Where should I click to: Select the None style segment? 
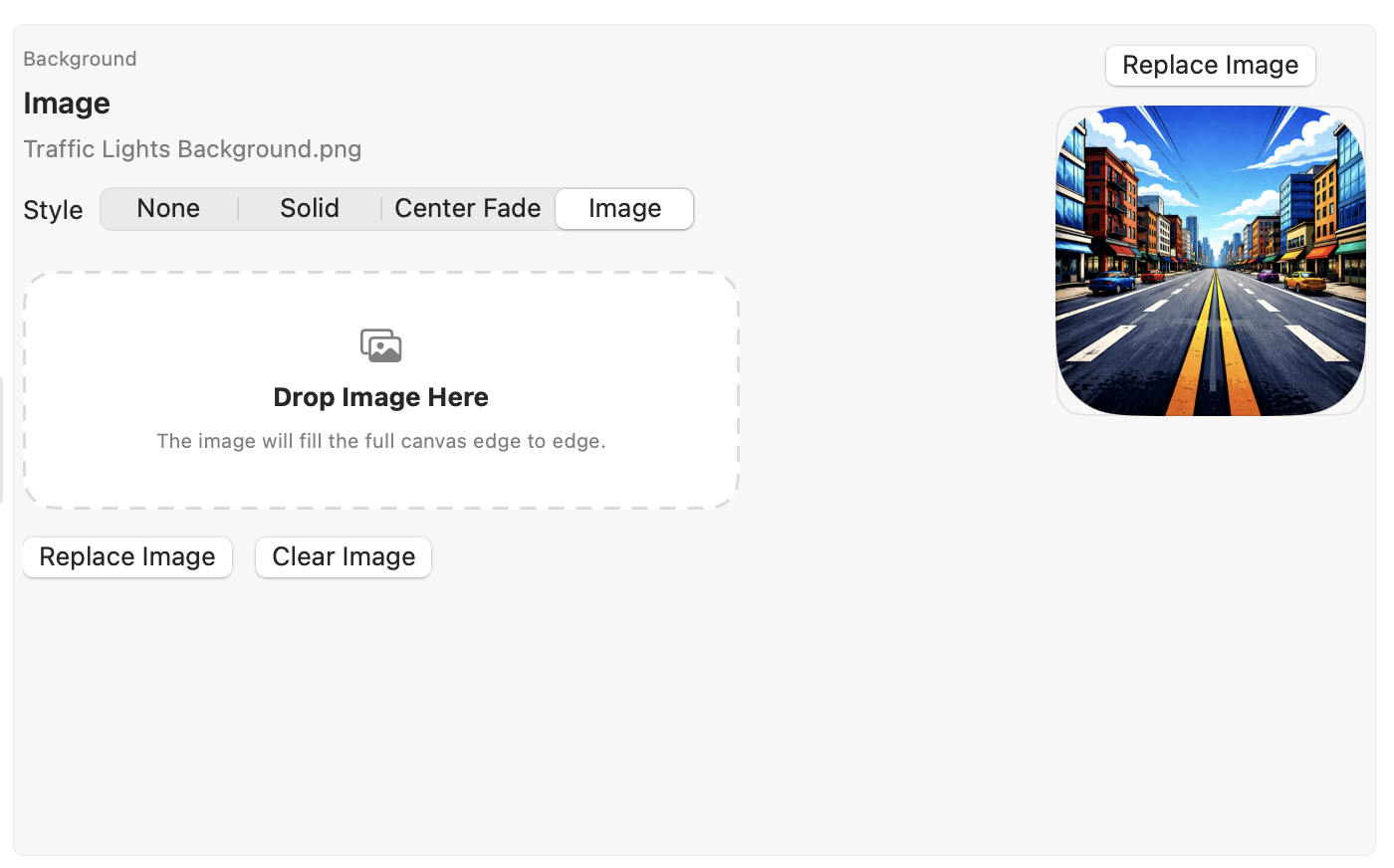(168, 209)
